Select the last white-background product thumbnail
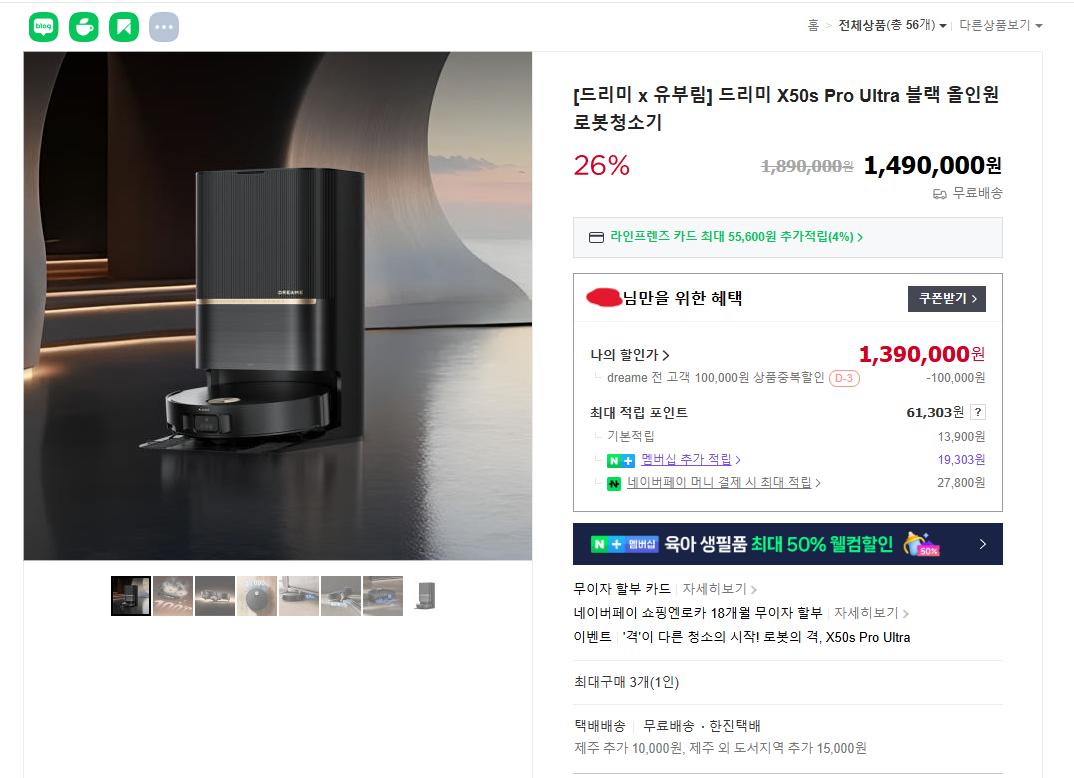The width and height of the screenshot is (1074, 778). 425,596
